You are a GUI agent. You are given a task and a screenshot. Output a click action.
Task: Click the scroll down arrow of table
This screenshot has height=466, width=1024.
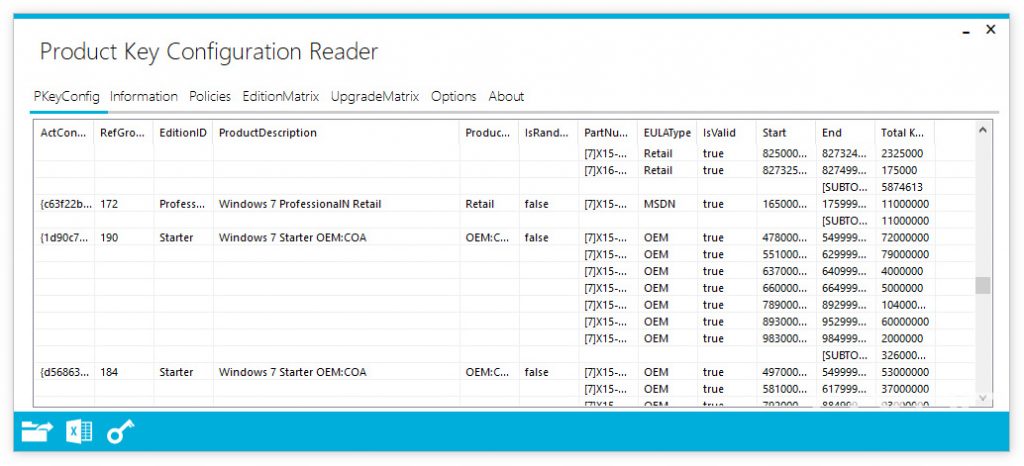[983, 398]
